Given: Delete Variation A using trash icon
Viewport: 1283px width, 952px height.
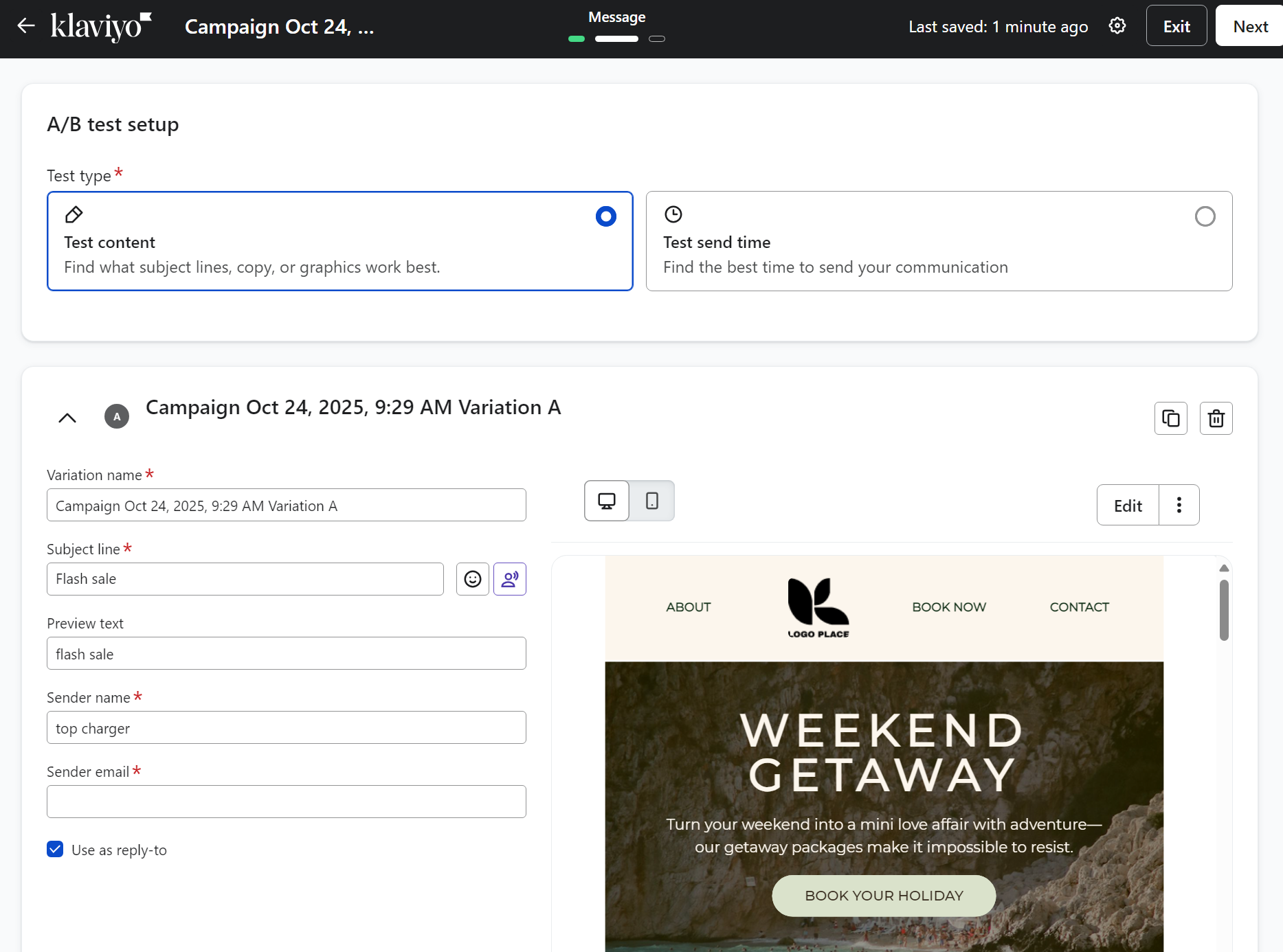Looking at the screenshot, I should 1216,418.
